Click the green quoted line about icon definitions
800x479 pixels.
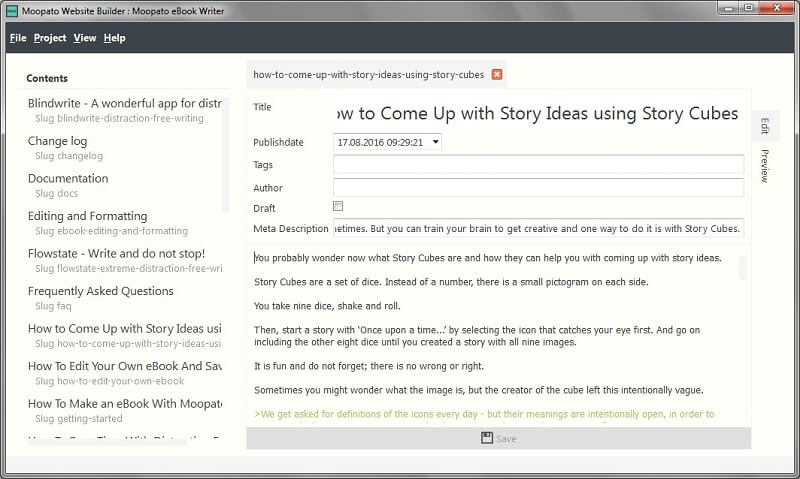(x=484, y=414)
